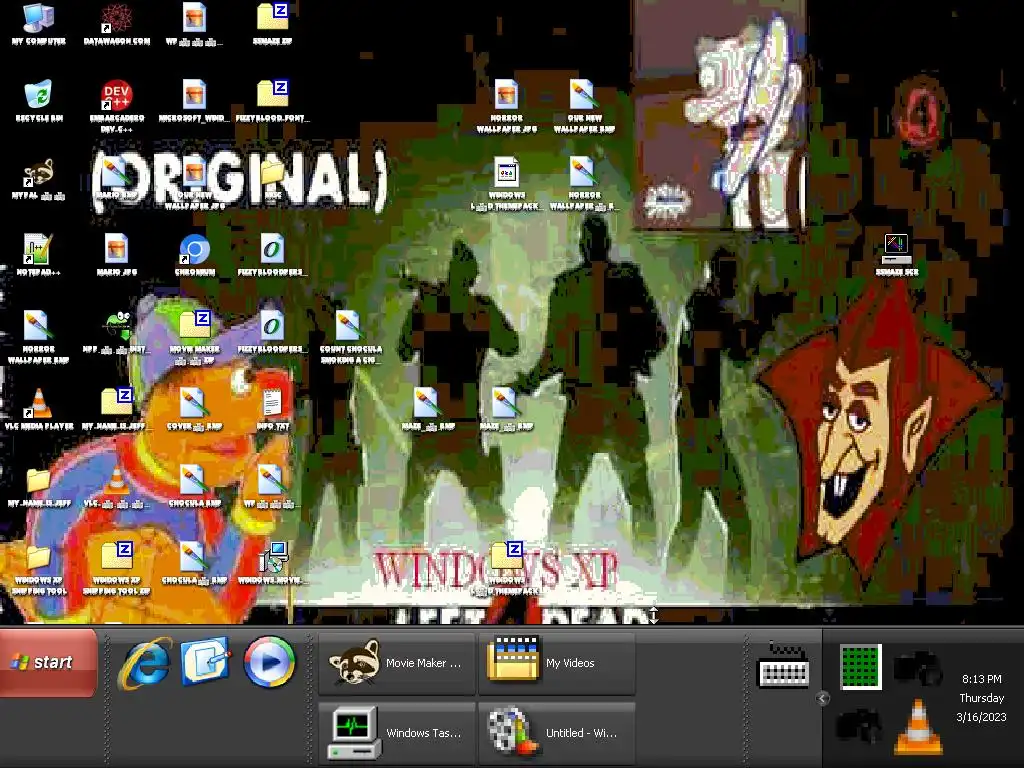Image resolution: width=1024 pixels, height=768 pixels.
Task: Open the Fizzyblood font zip archive
Action: 272,101
